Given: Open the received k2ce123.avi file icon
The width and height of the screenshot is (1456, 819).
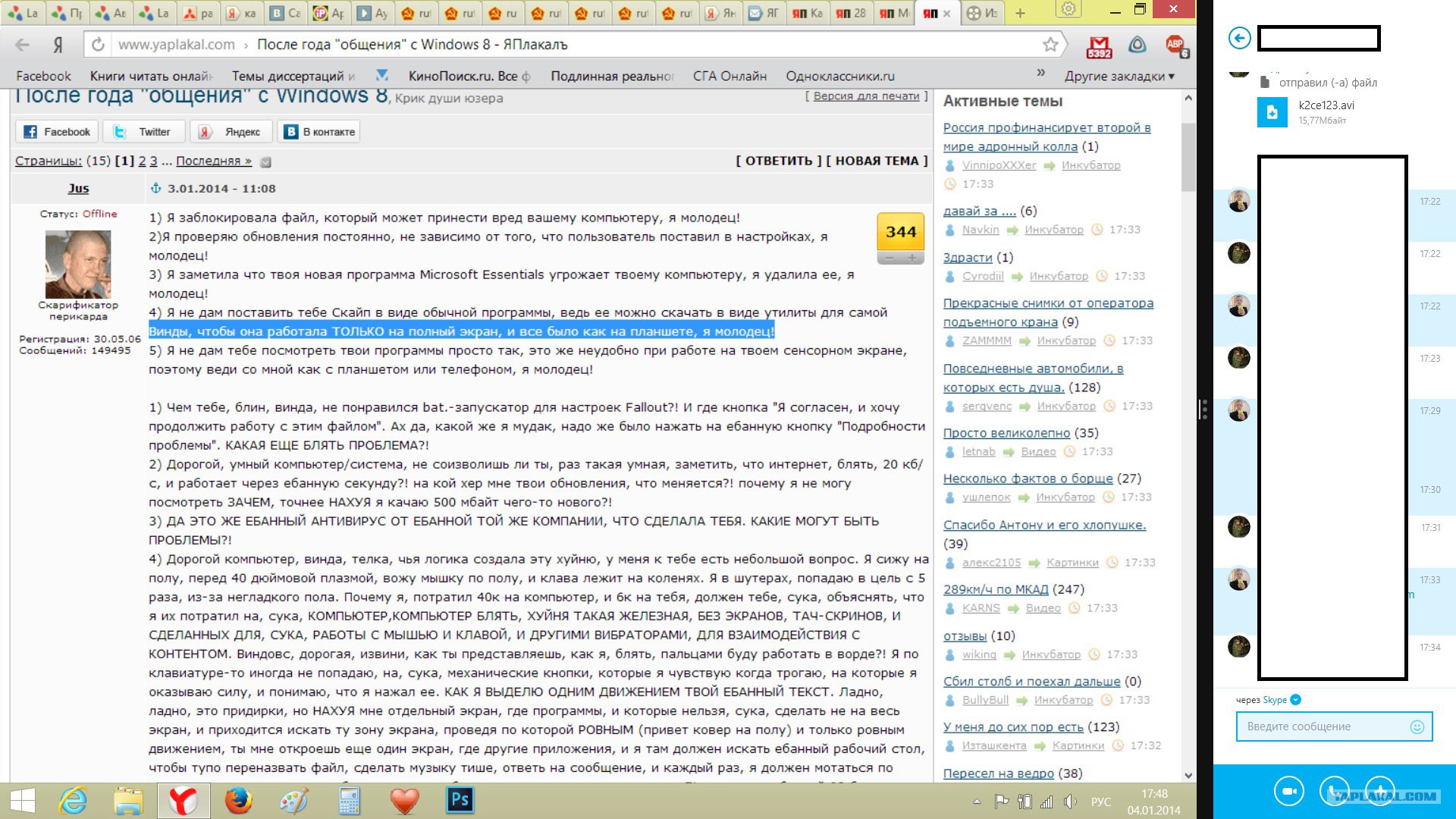Looking at the screenshot, I should [x=1272, y=112].
